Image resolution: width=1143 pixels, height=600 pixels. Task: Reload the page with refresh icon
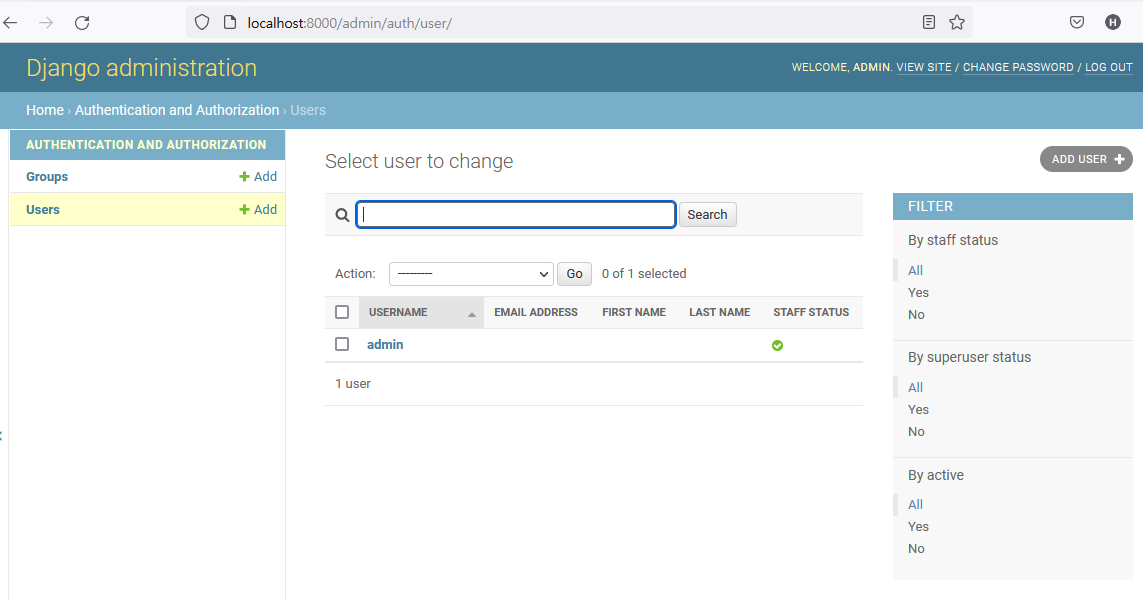point(82,23)
